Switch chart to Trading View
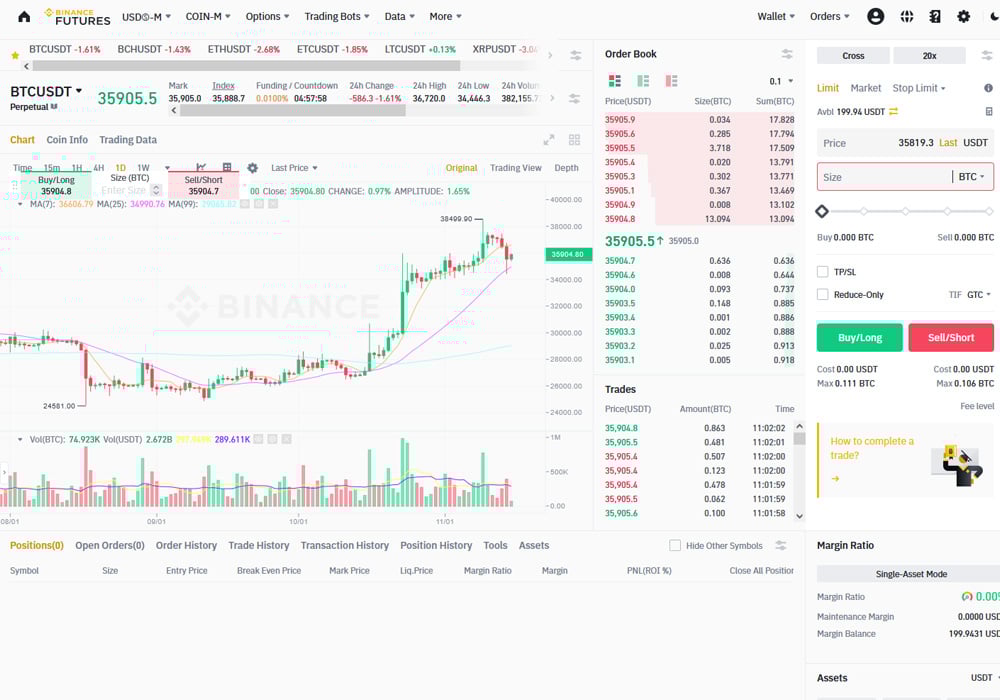Viewport: 1000px width, 700px height. 515,168
